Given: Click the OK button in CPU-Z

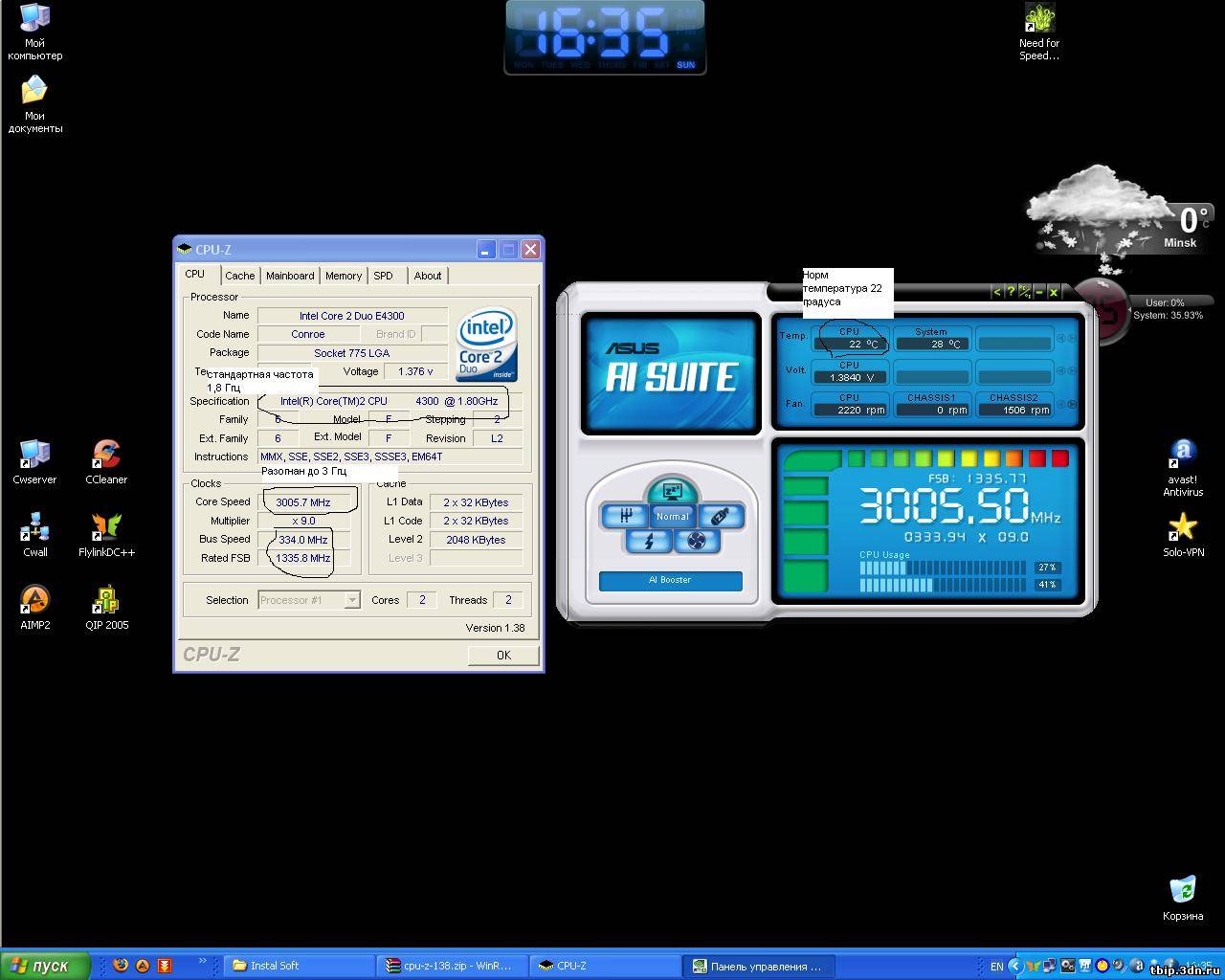Looking at the screenshot, I should point(503,655).
